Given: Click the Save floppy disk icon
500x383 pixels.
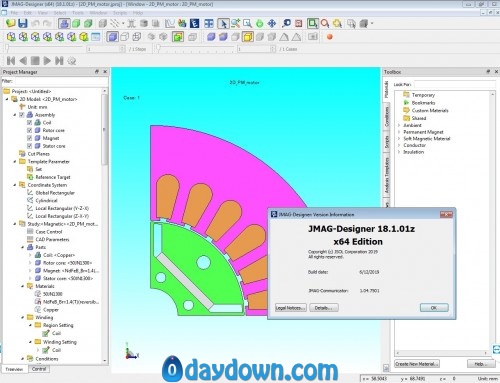Looking at the screenshot, I should (22, 23).
